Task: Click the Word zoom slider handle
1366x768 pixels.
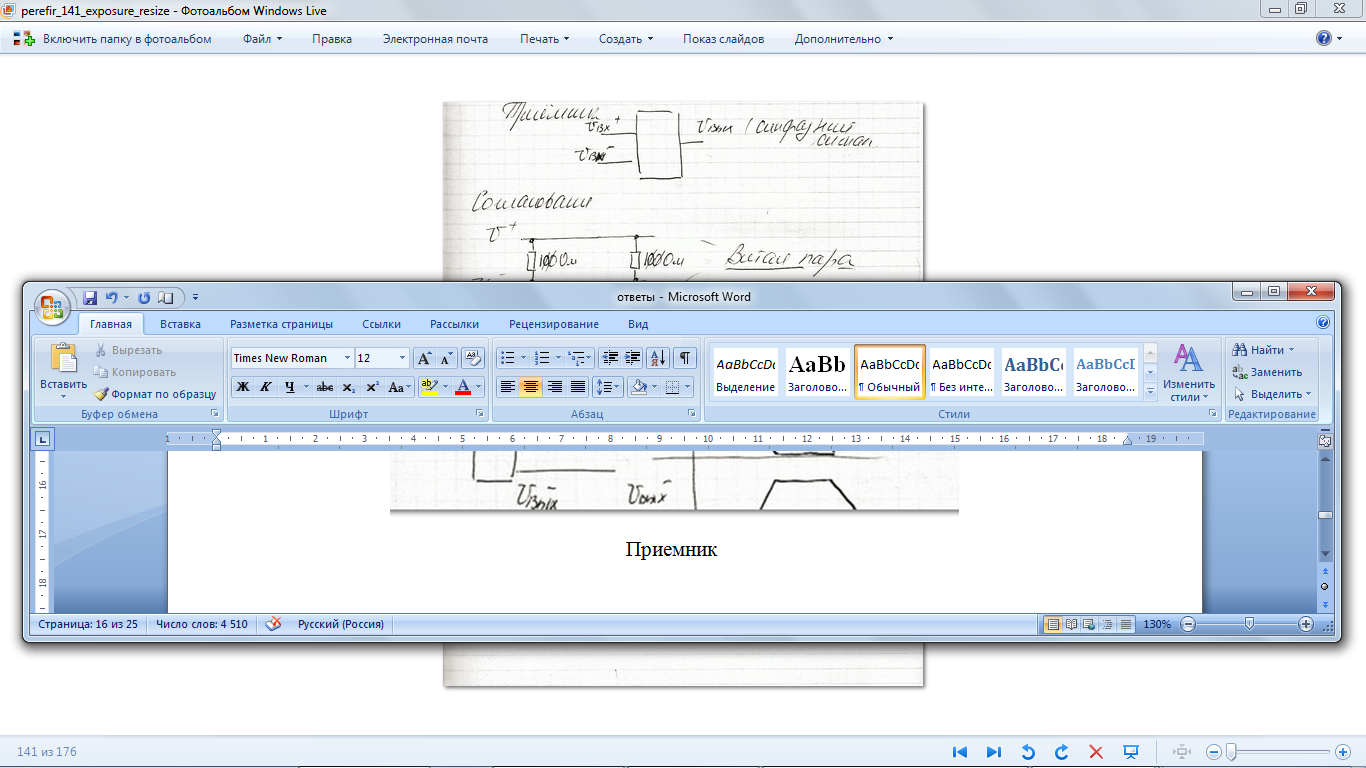Action: click(1249, 624)
